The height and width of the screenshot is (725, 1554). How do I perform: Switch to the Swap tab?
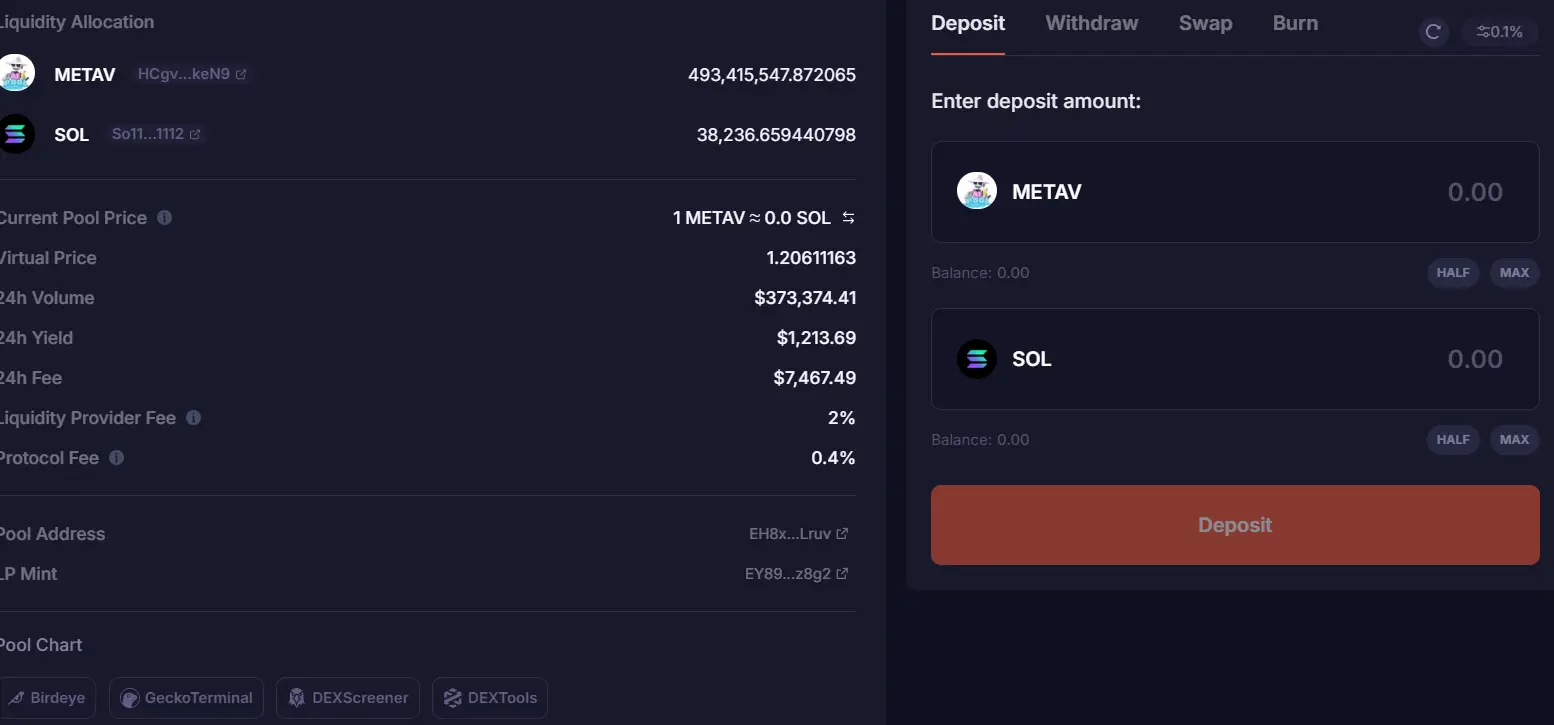(1205, 23)
